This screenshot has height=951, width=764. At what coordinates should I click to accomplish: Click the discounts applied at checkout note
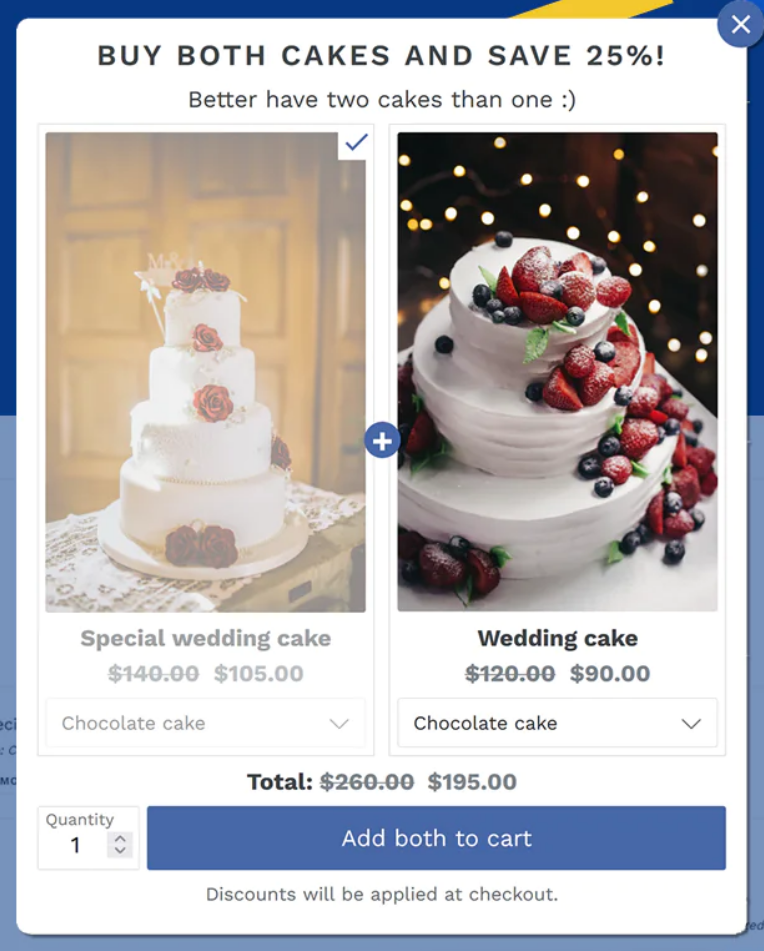click(381, 894)
